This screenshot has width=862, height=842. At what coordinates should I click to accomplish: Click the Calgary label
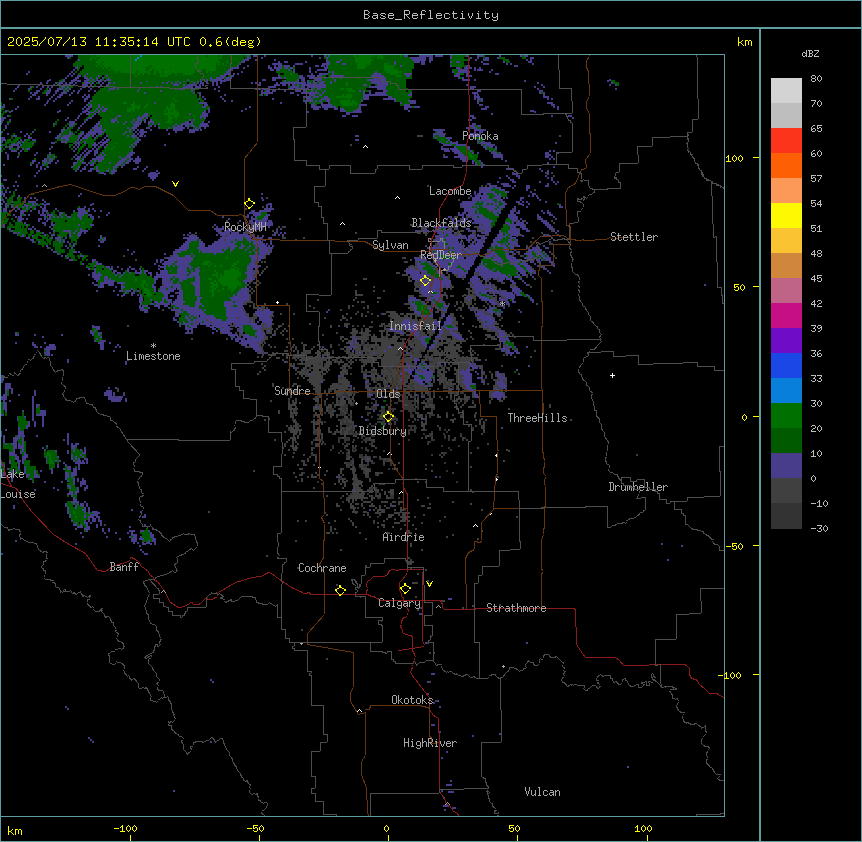(399, 603)
